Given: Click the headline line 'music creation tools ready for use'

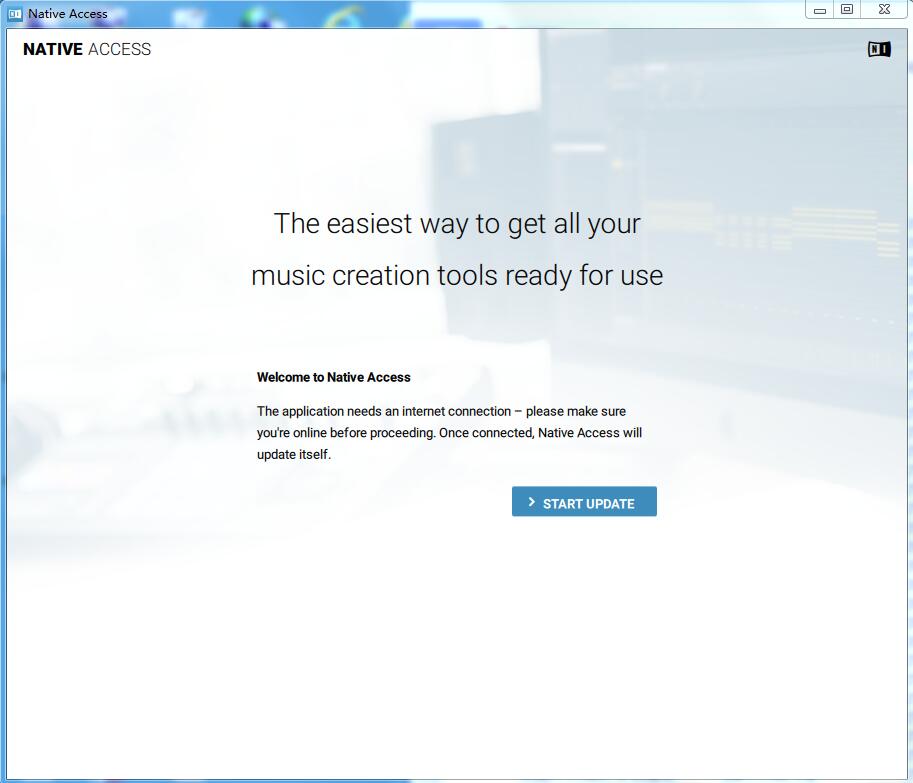Looking at the screenshot, I should (457, 275).
